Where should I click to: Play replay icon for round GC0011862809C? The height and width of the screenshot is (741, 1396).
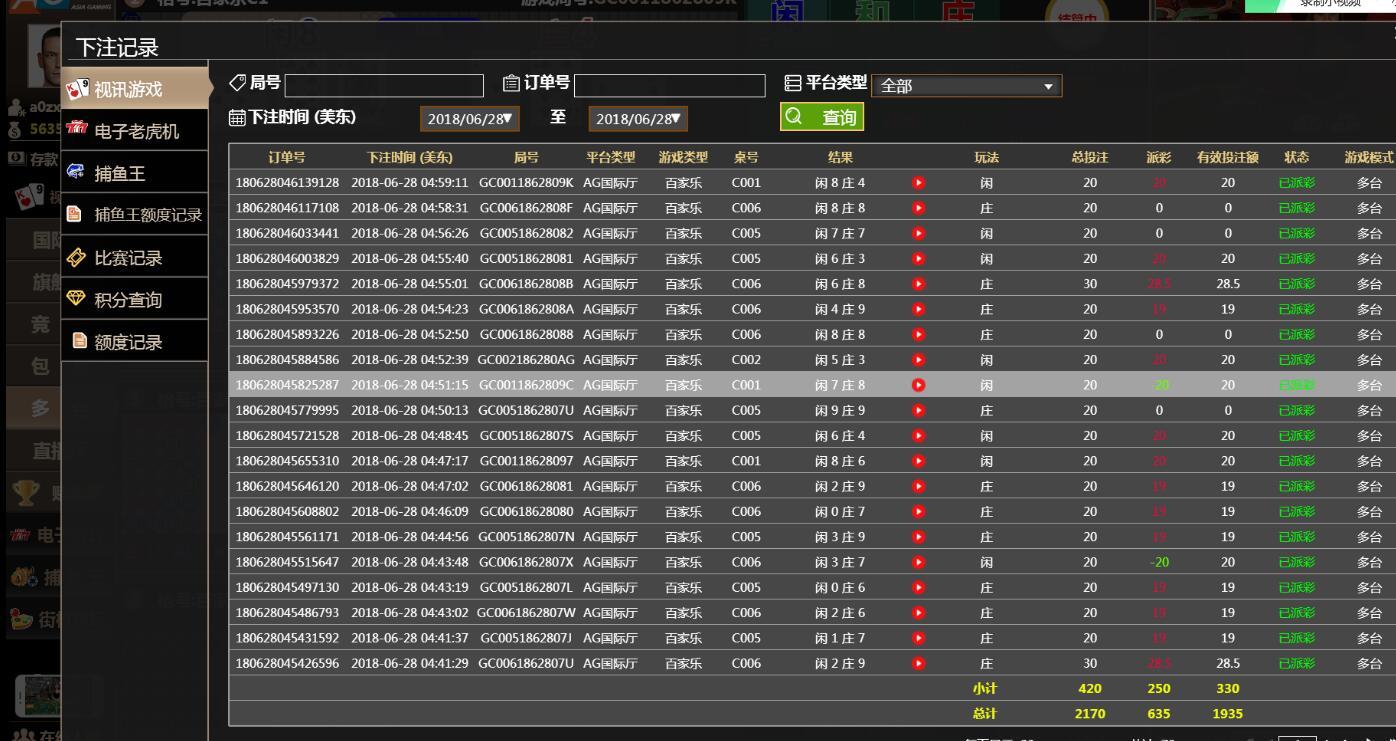tap(918, 385)
